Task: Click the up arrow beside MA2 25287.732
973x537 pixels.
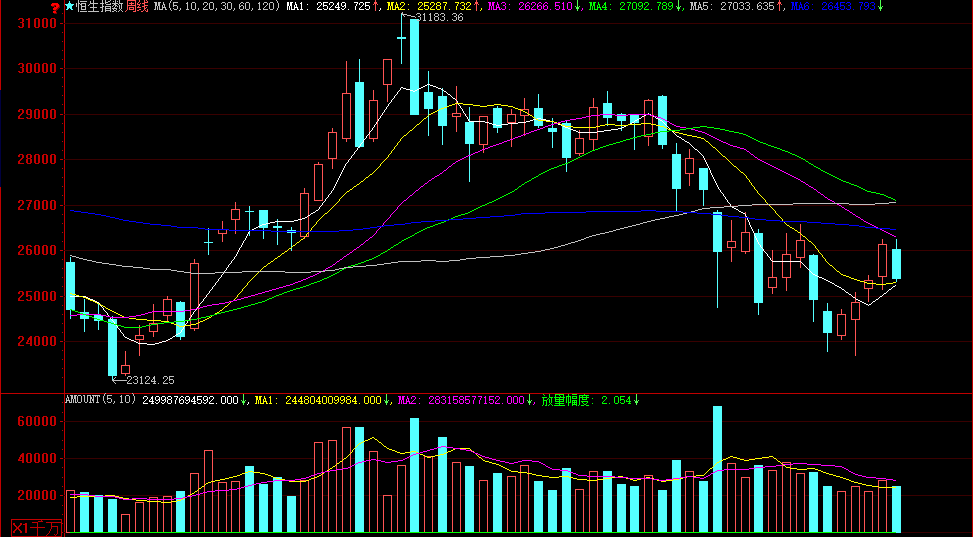Action: point(476,6)
